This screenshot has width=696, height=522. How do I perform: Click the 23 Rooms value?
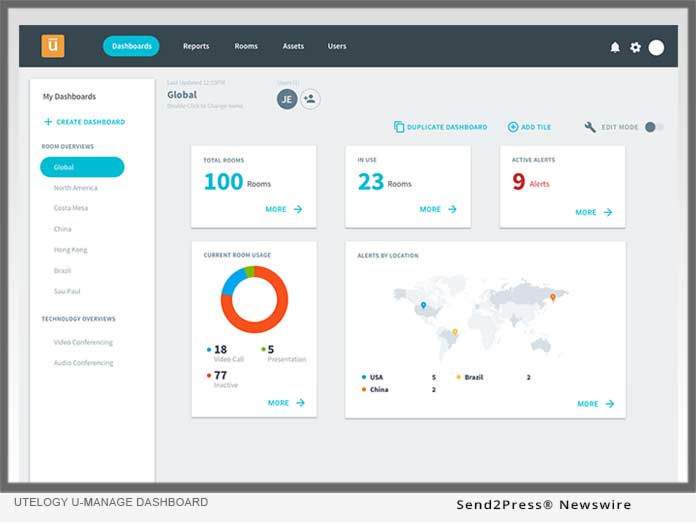[385, 182]
